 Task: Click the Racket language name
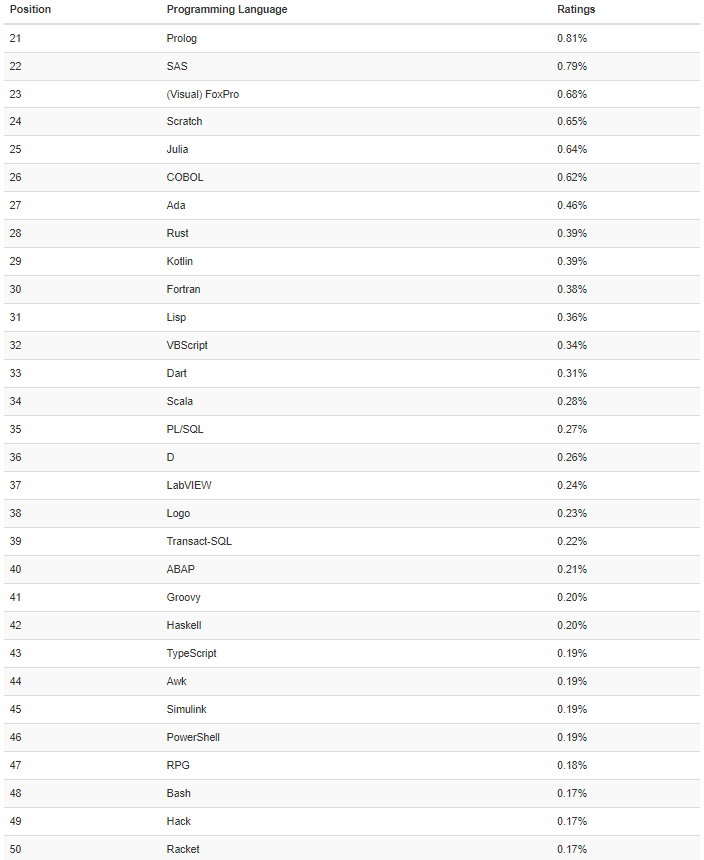[x=183, y=849]
